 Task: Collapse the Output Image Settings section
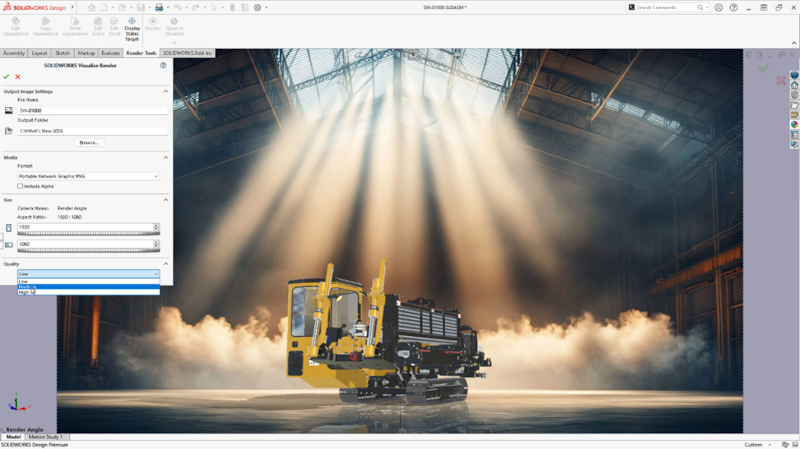[166, 91]
